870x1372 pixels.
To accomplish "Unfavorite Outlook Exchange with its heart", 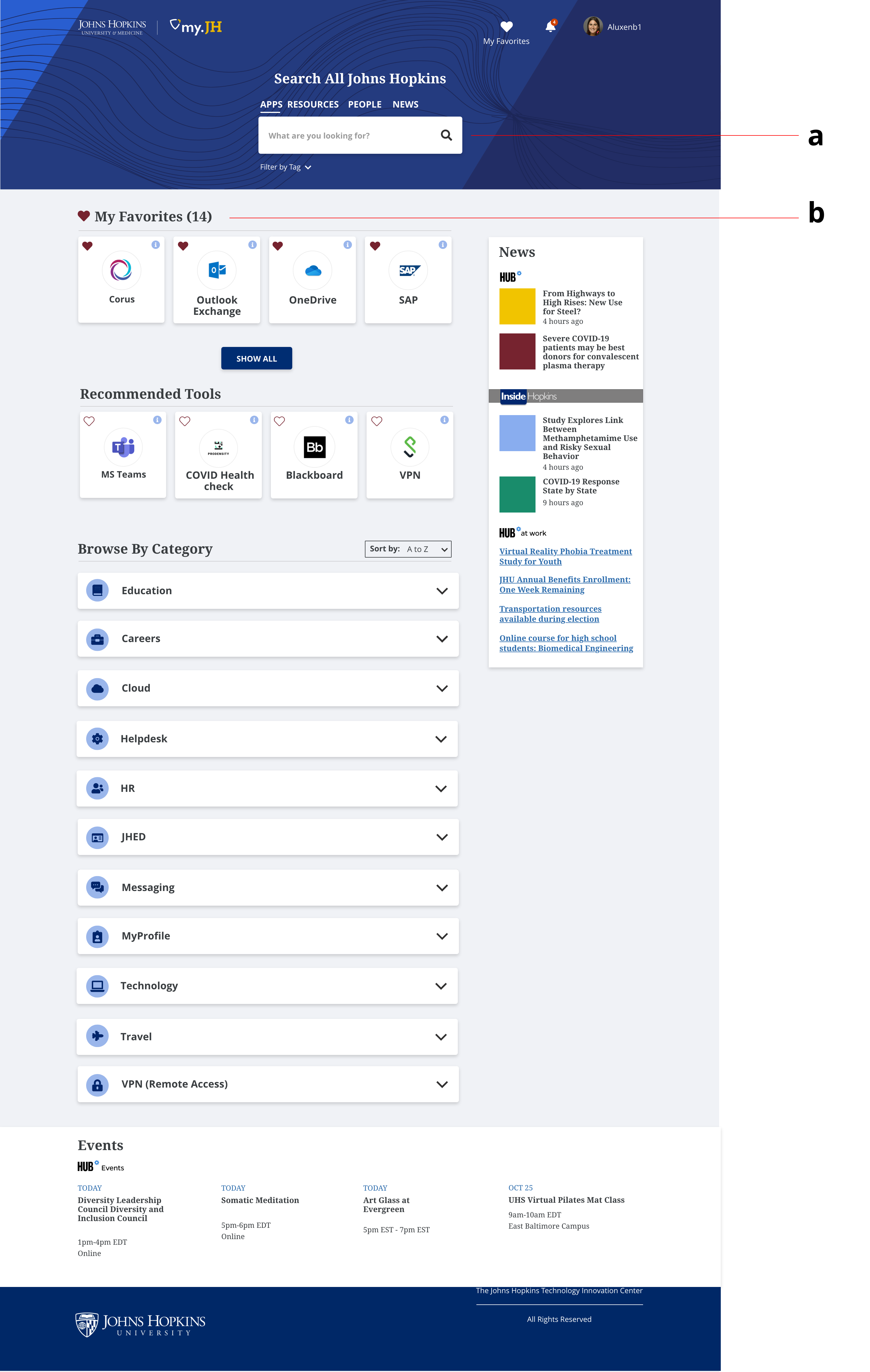I will 183,246.
